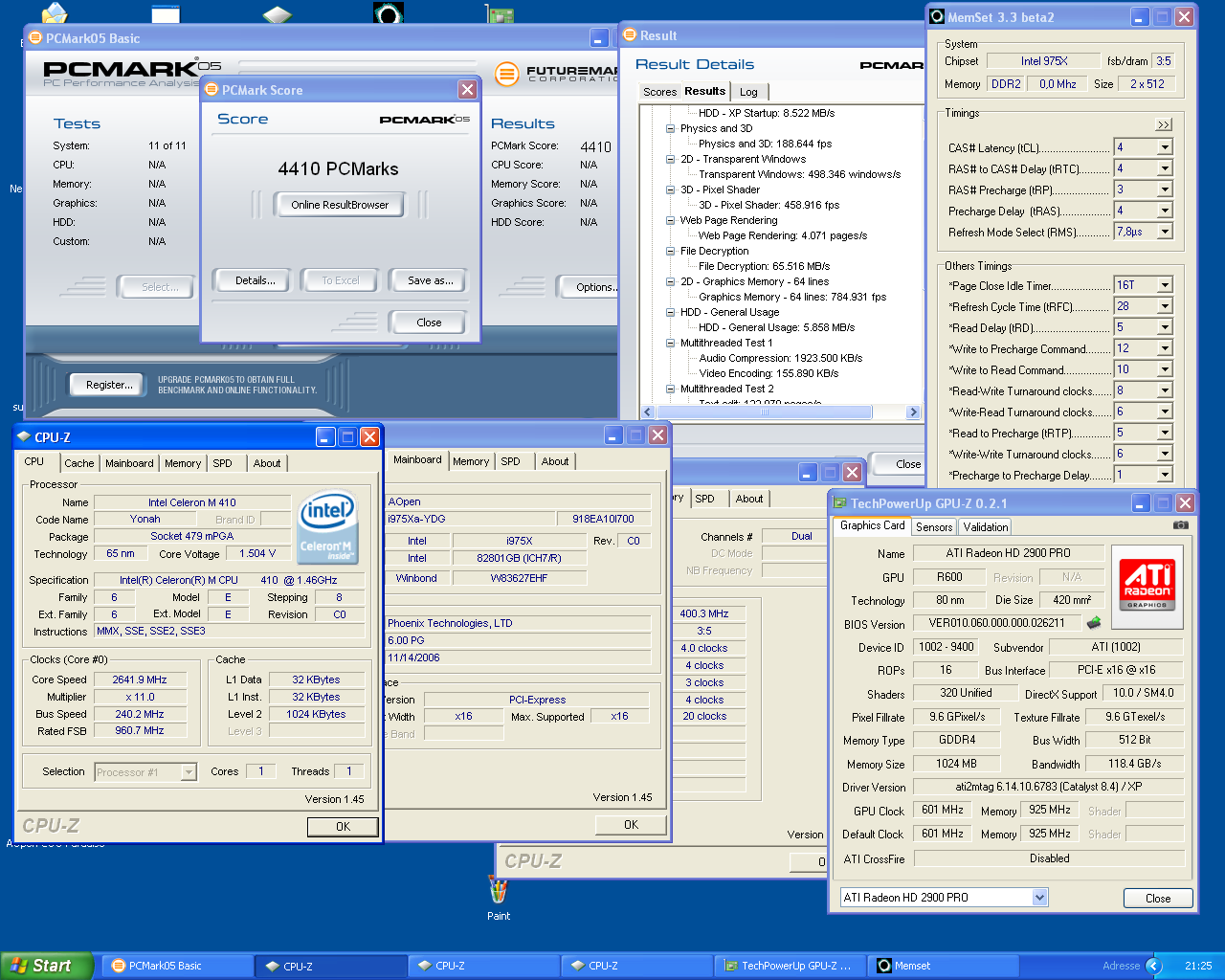Switch to the Mainboard tab in front CPU-Z
Screen dimensions: 1225x980
pos(129,463)
